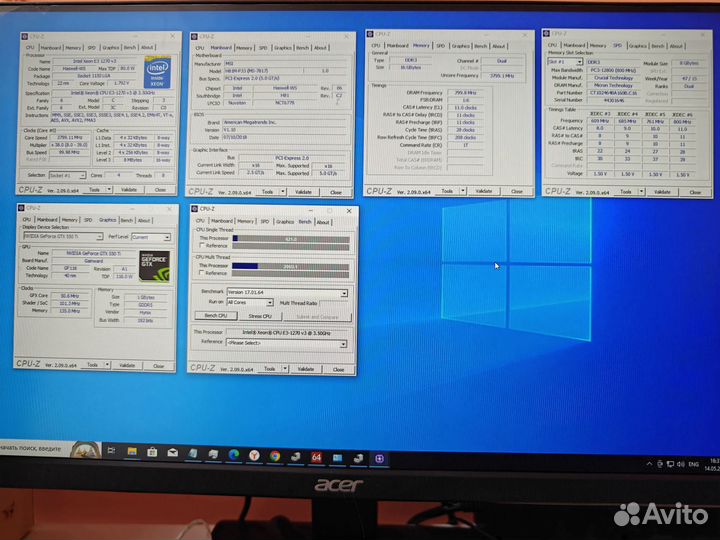Expand the Tools arrow in the Bench window
Viewport: 720px width, 540px height.
(x=285, y=368)
